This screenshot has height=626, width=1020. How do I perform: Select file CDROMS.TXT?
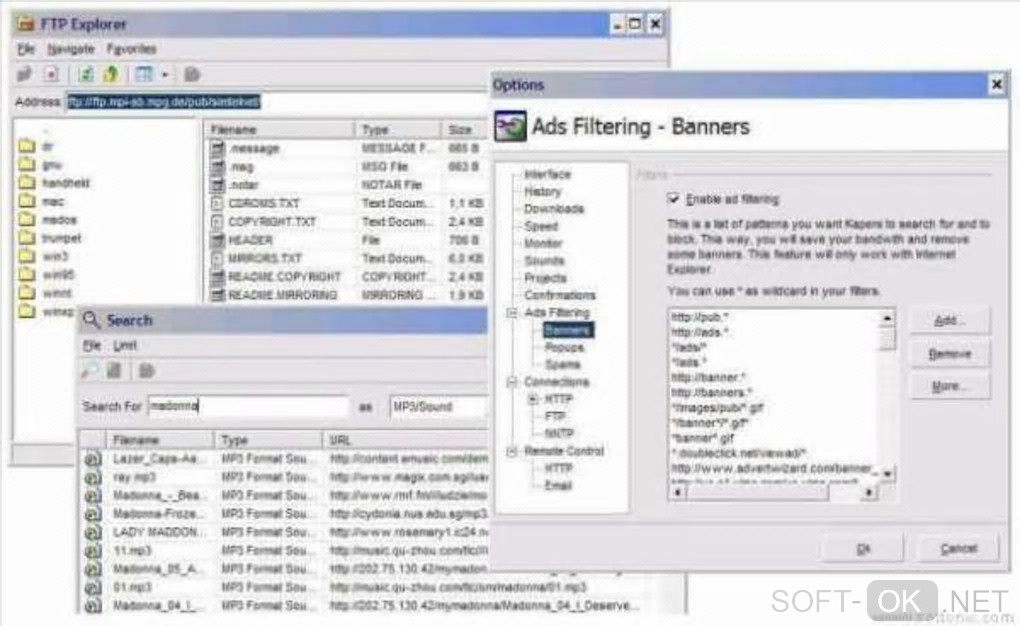[264, 204]
